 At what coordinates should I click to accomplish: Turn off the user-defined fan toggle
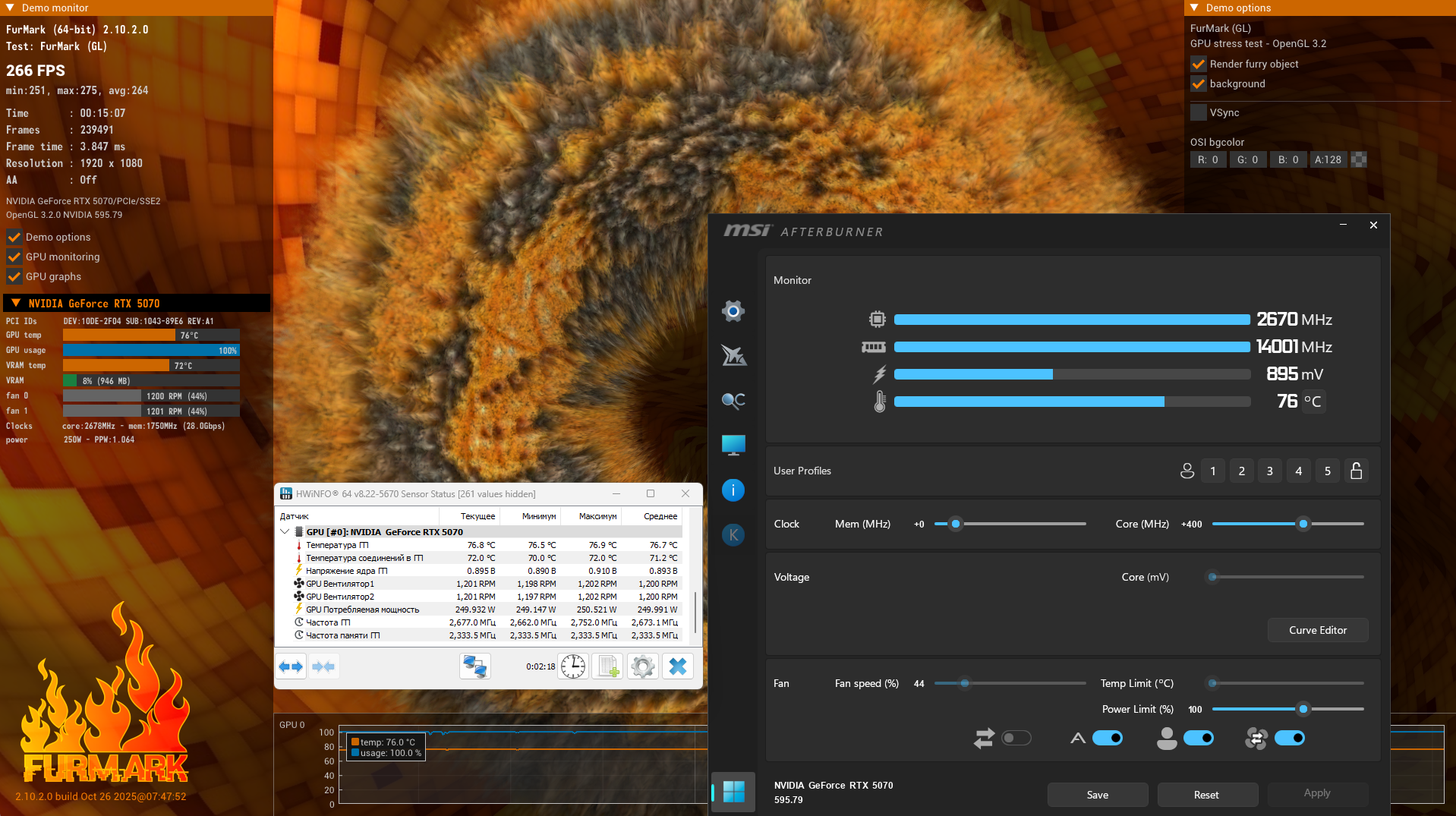[x=1199, y=738]
